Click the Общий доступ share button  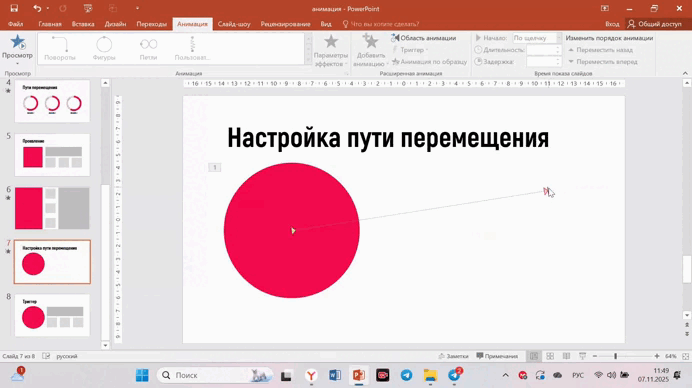(x=655, y=24)
